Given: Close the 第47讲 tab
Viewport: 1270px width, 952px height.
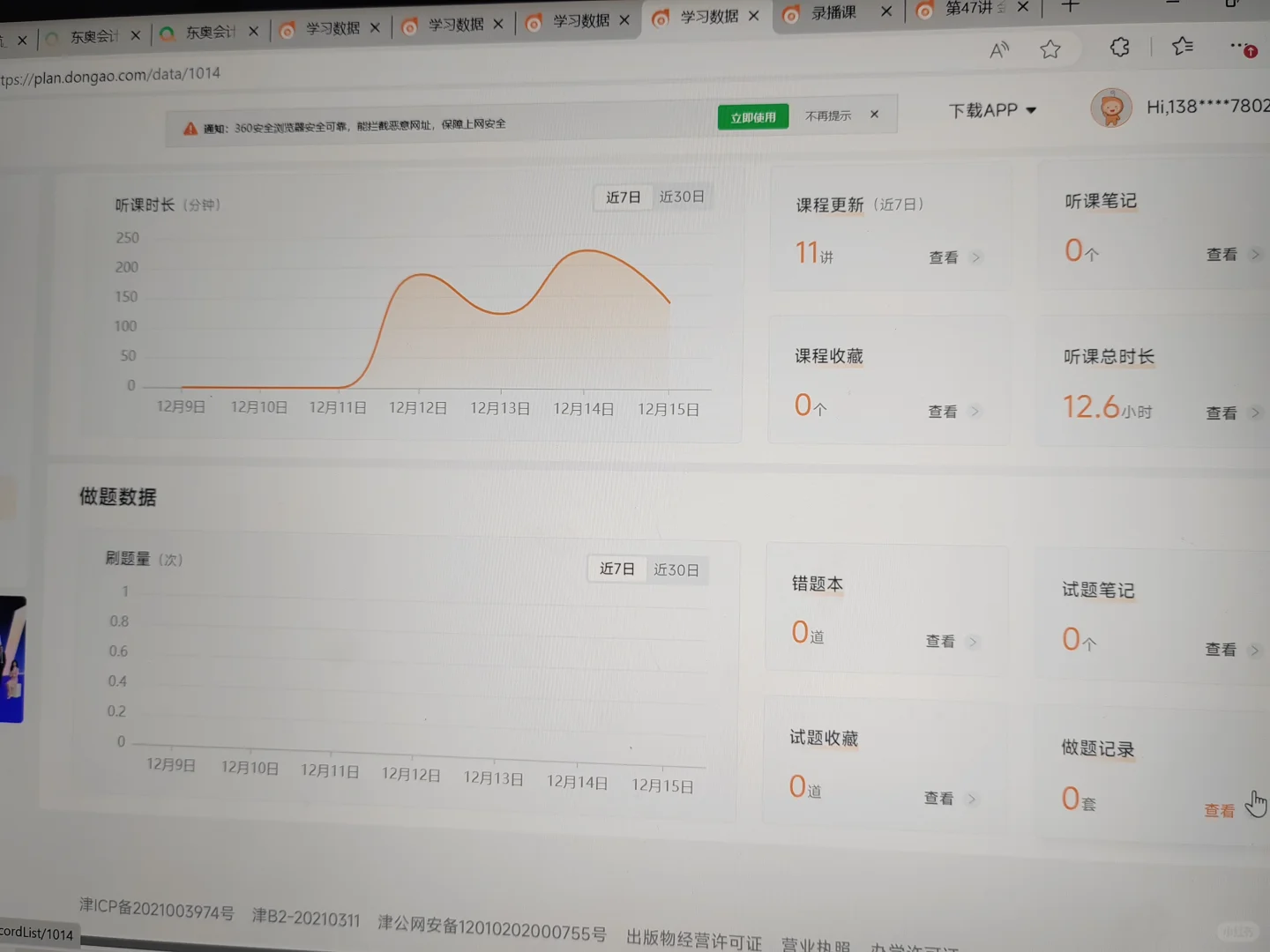Looking at the screenshot, I should [x=1023, y=7].
